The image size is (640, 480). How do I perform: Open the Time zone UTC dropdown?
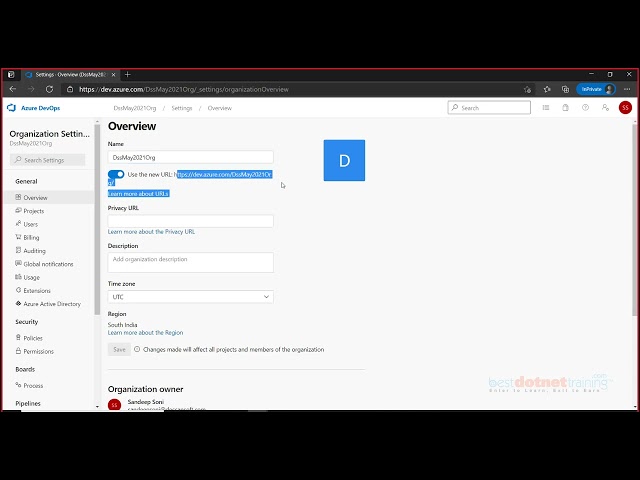pyautogui.click(x=191, y=297)
